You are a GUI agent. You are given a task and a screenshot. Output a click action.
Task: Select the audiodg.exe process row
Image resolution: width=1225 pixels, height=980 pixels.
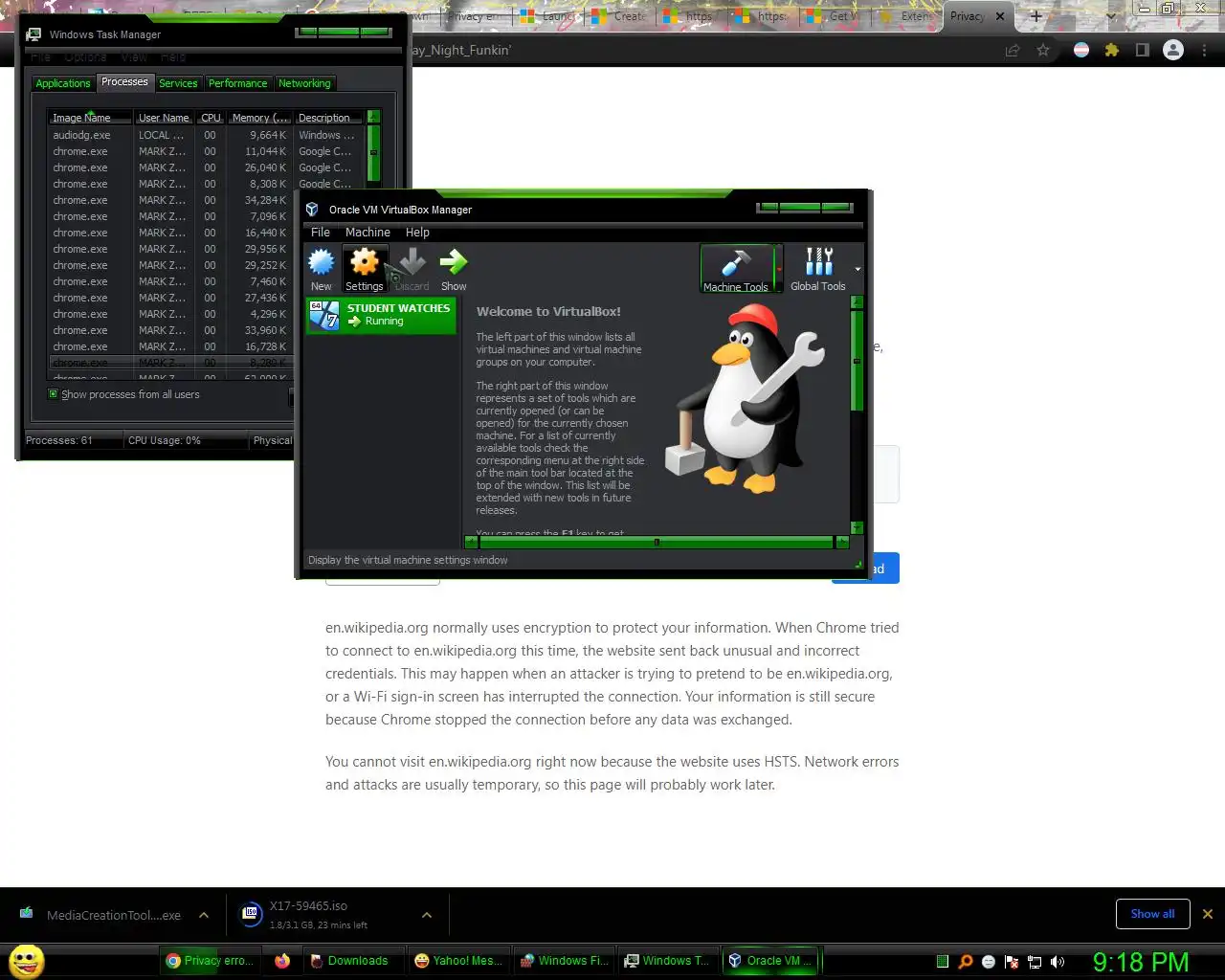coord(206,135)
